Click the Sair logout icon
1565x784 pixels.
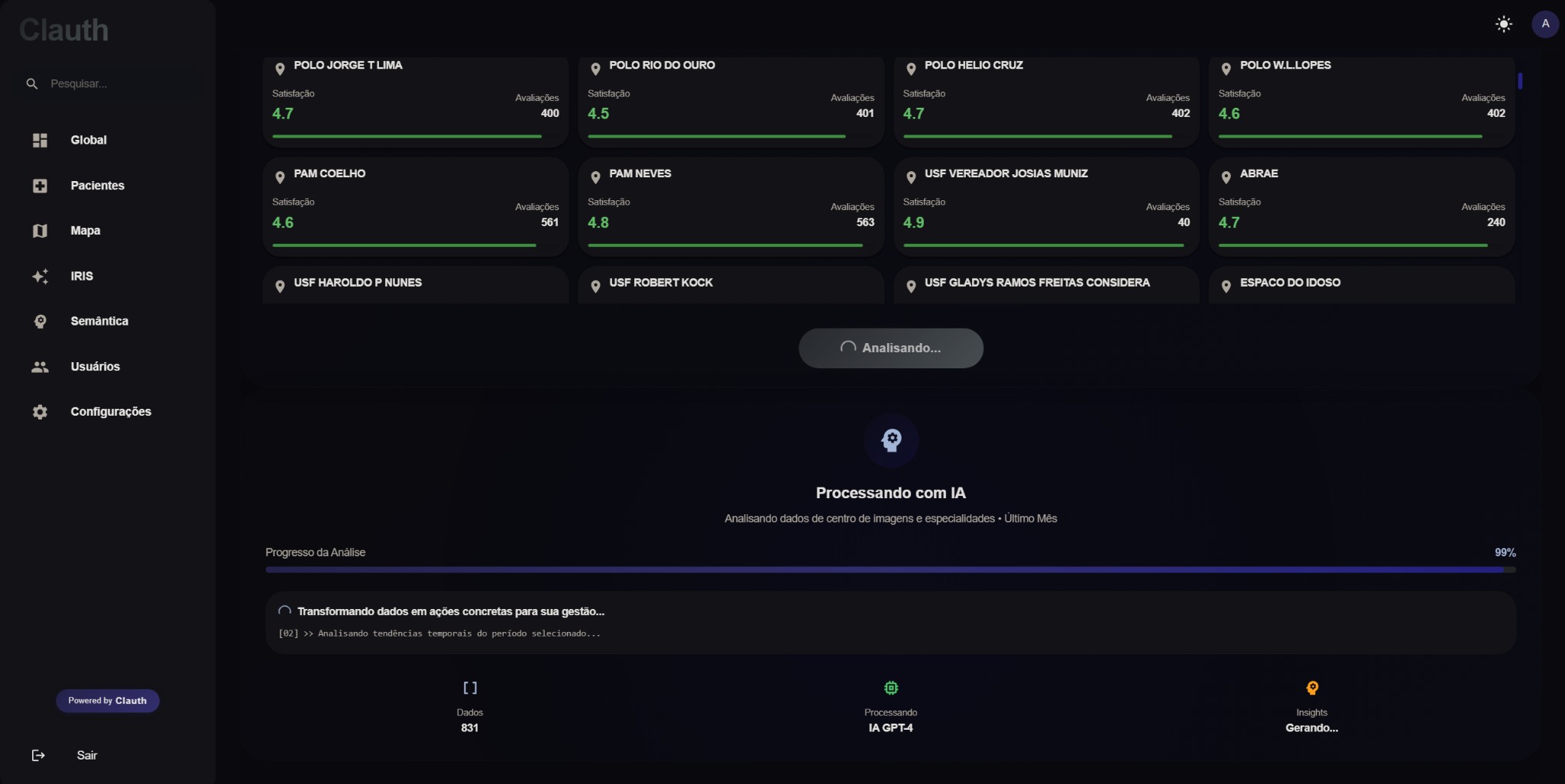[38, 756]
